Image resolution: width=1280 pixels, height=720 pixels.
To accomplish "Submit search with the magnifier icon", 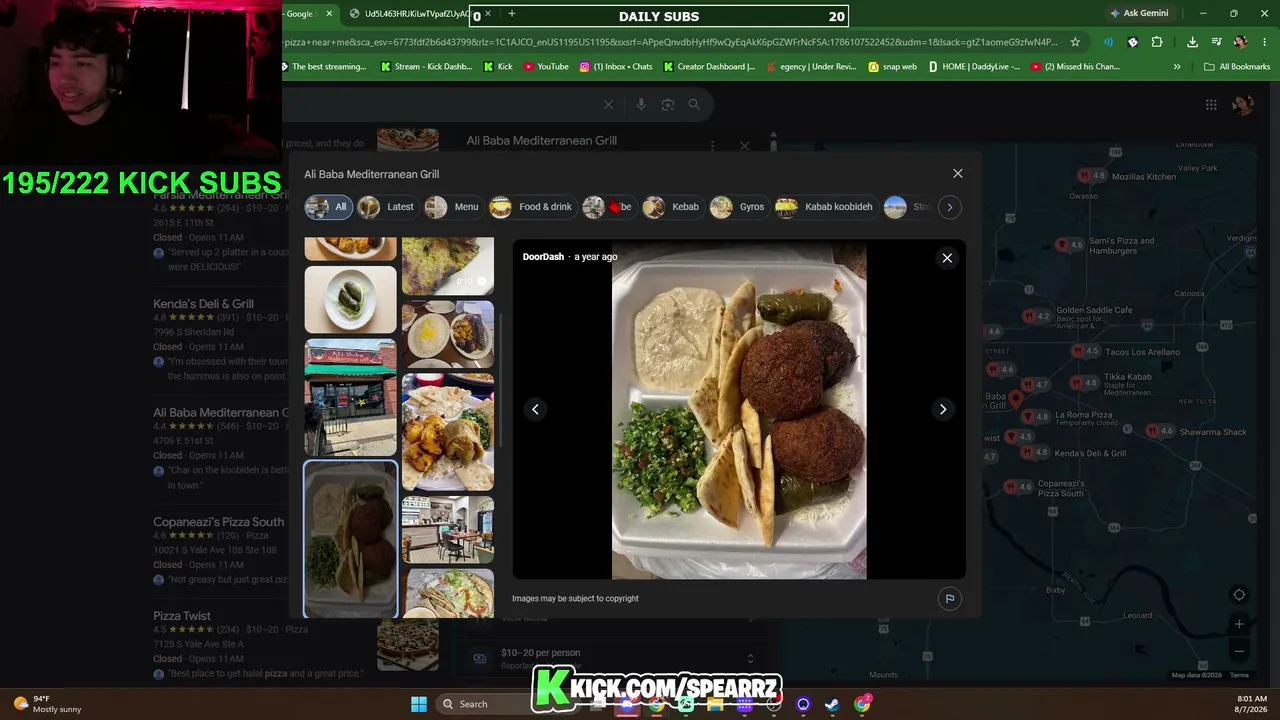I will point(694,104).
